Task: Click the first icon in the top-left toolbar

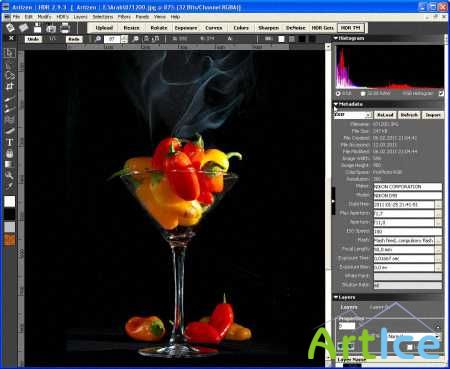Action: coord(10,28)
